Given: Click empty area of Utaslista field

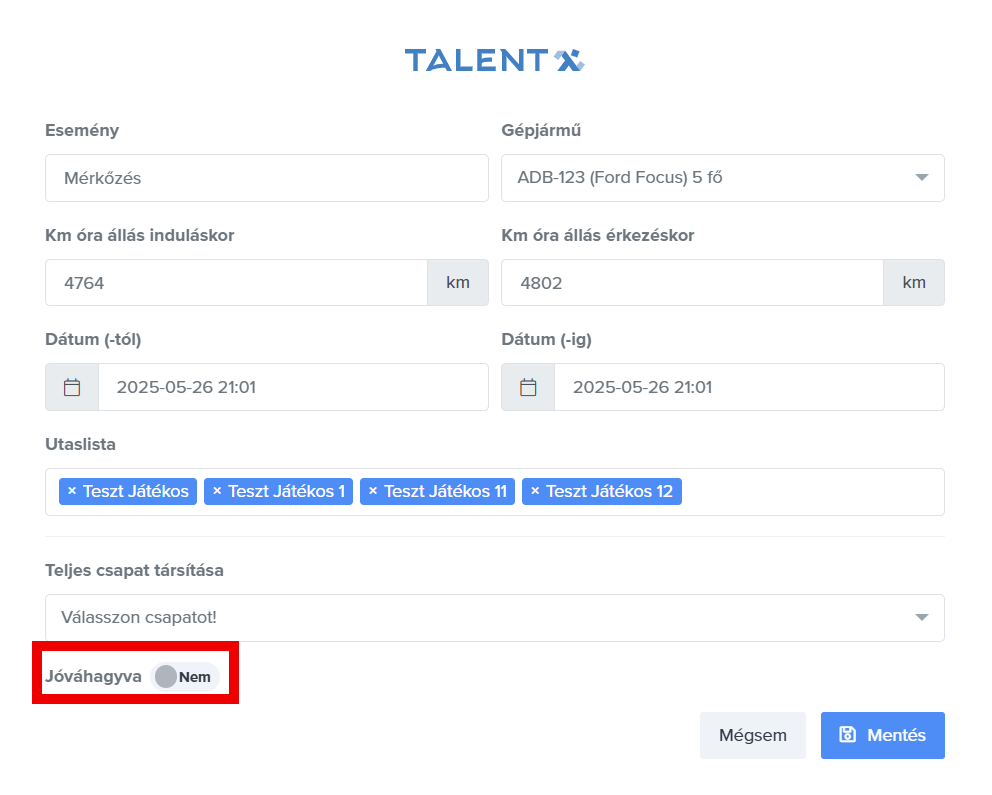Looking at the screenshot, I should pyautogui.click(x=810, y=492).
